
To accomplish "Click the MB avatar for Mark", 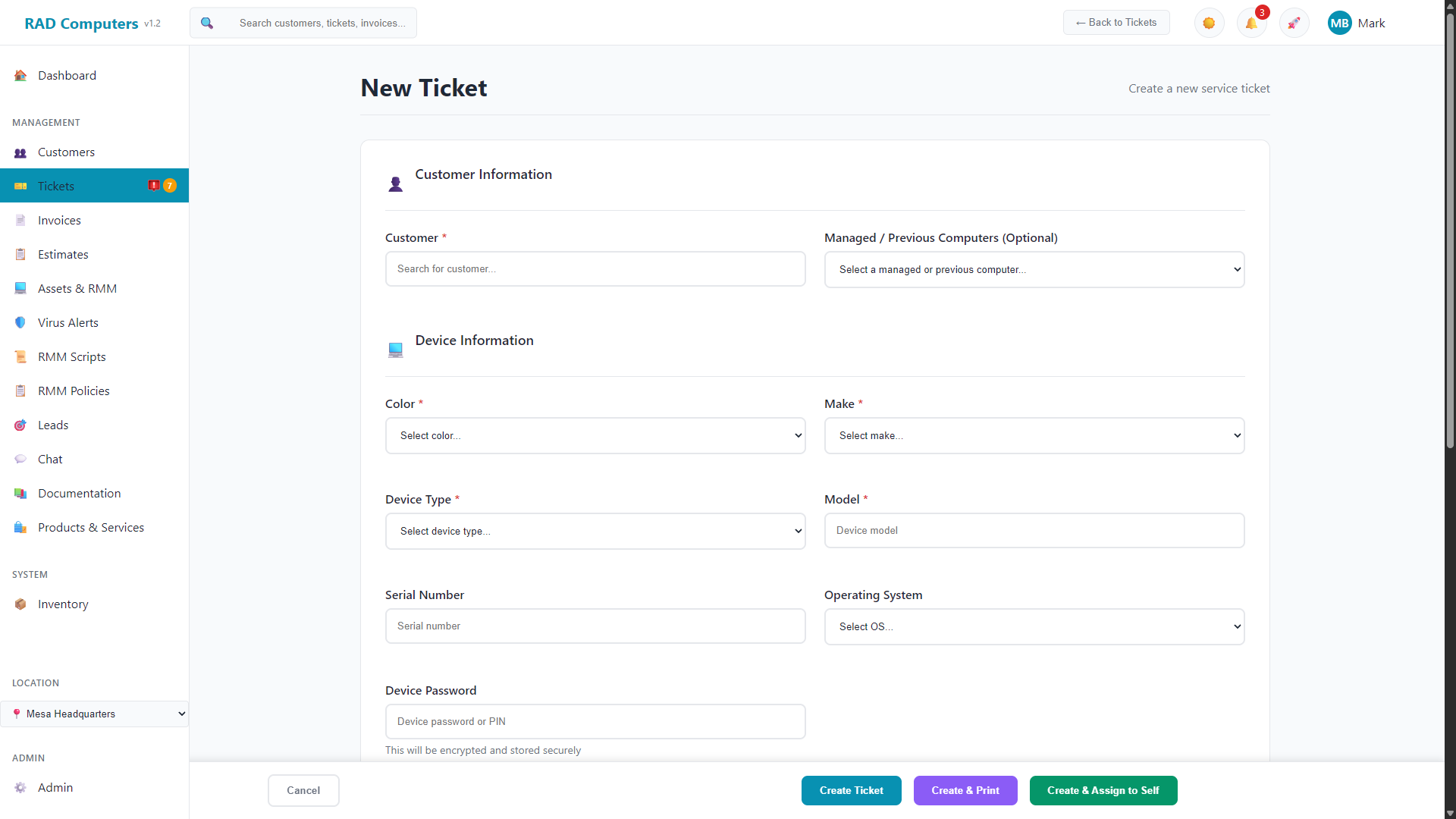I will (1339, 23).
